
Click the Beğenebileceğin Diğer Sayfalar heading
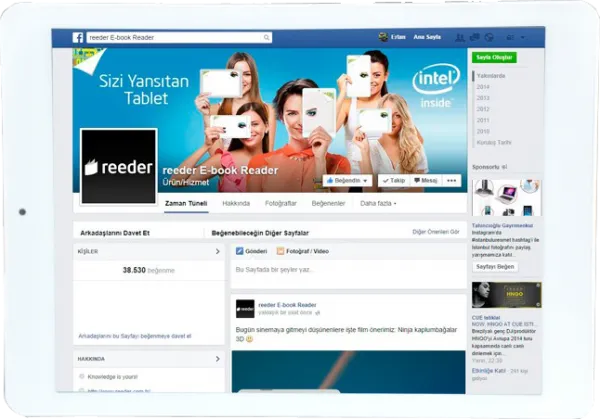point(260,233)
